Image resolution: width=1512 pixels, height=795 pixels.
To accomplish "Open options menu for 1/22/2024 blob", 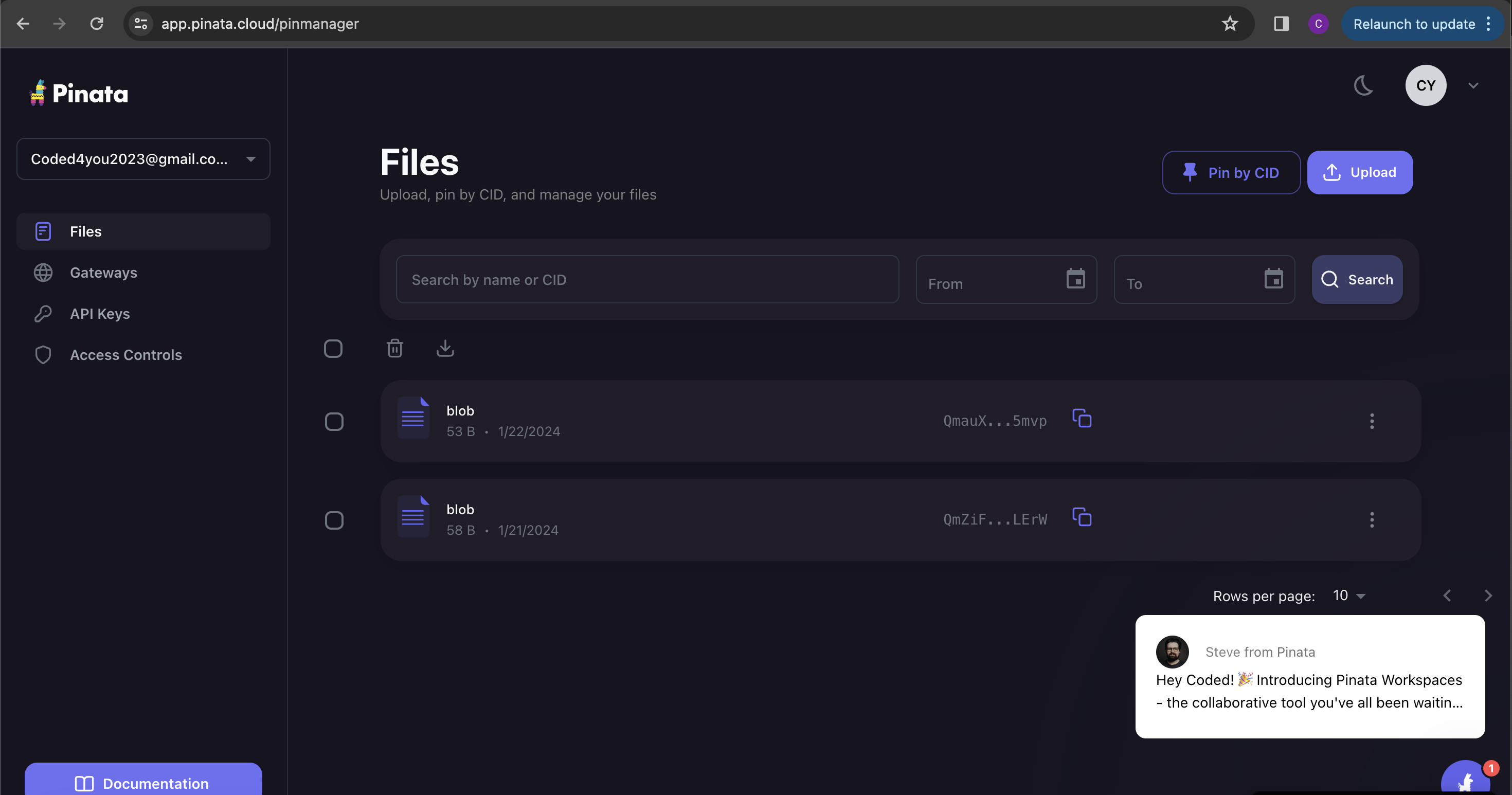I will pyautogui.click(x=1371, y=421).
